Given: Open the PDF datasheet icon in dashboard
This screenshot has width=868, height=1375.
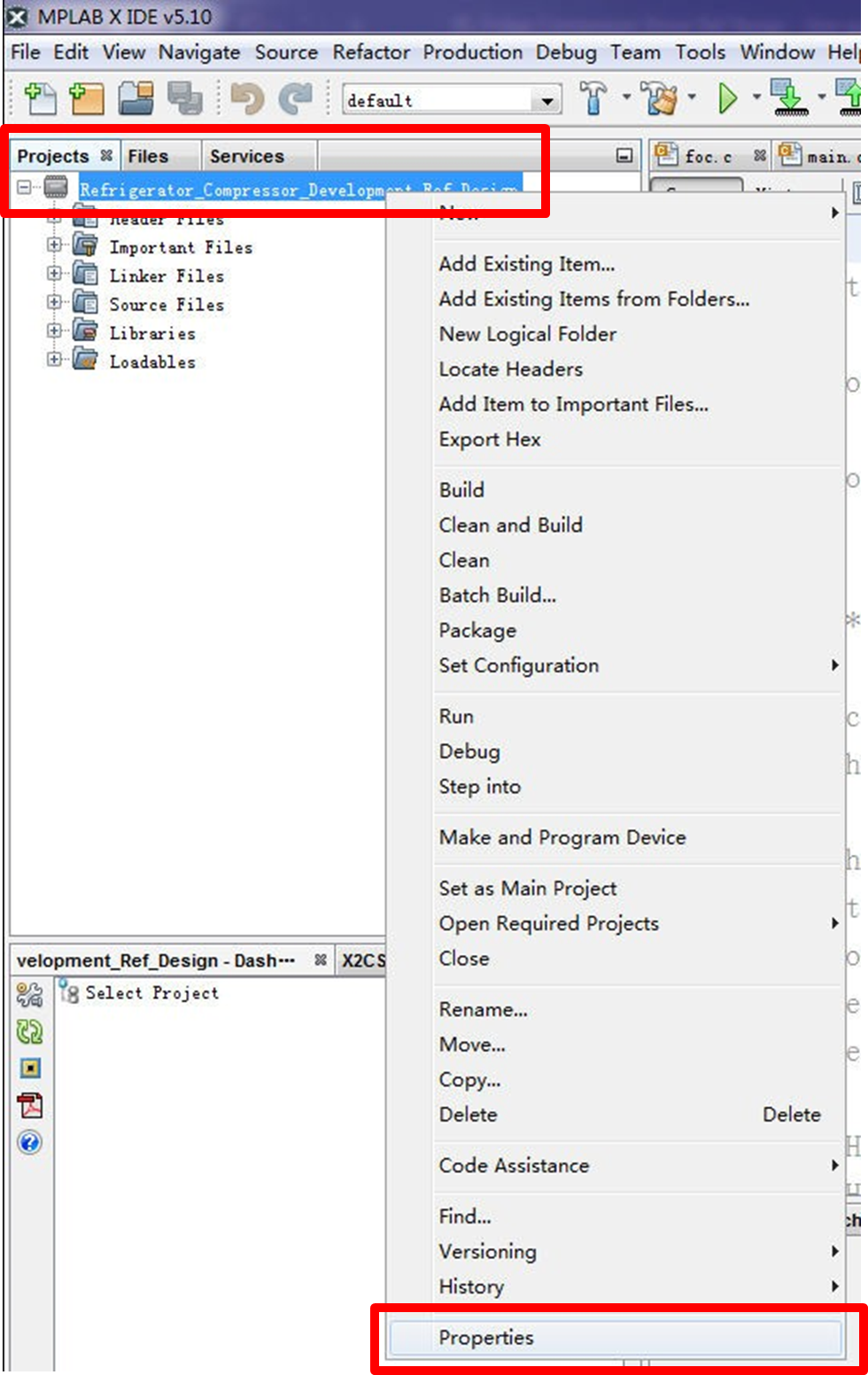Looking at the screenshot, I should (30, 1105).
